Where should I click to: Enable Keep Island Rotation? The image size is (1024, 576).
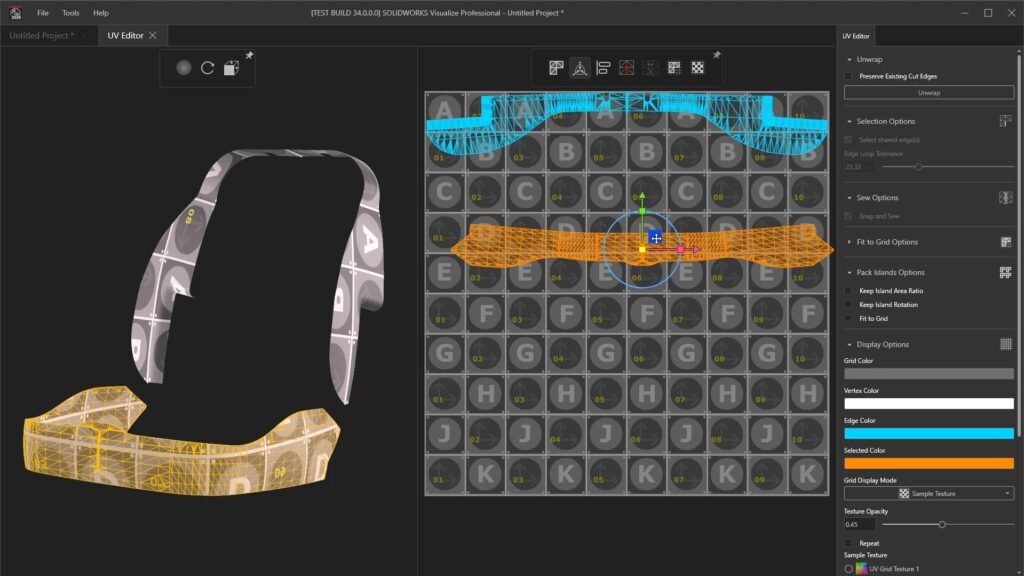point(848,305)
